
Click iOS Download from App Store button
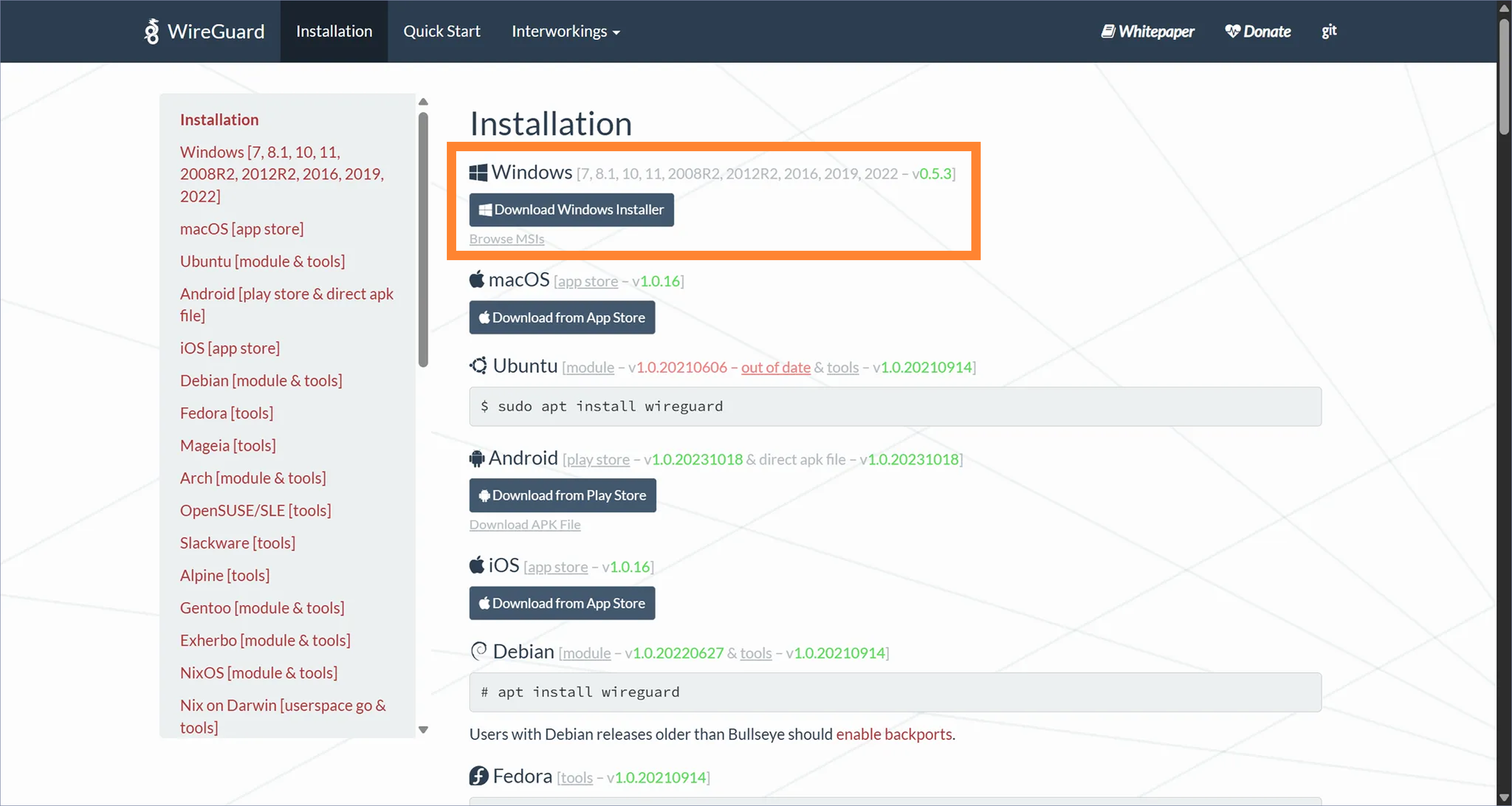click(562, 603)
